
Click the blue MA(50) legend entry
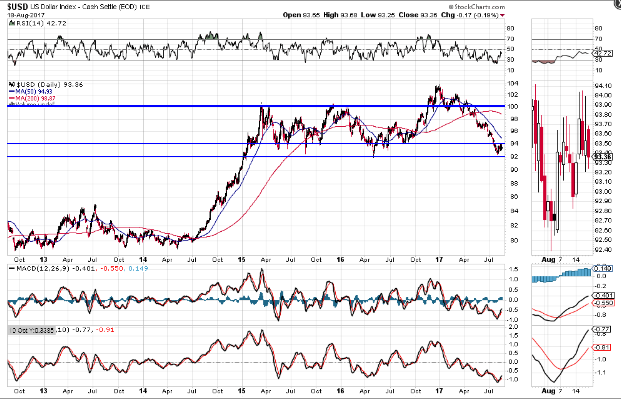pyautogui.click(x=30, y=92)
